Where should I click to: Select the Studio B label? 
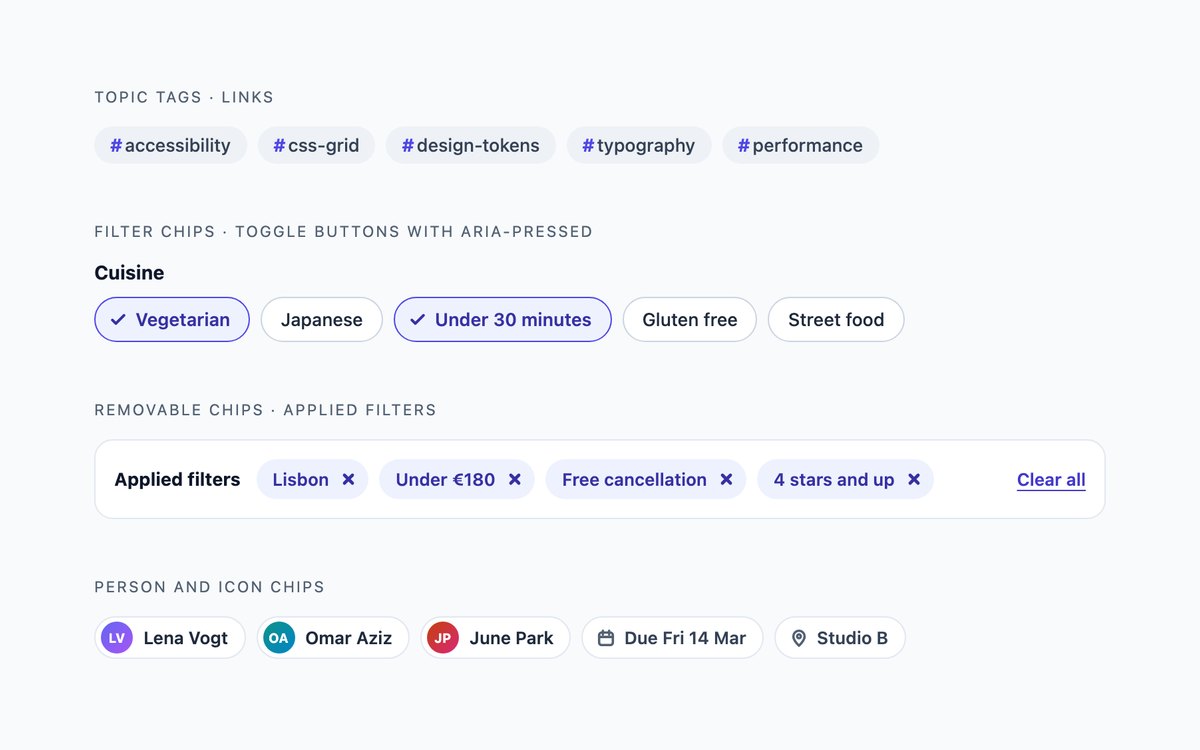click(852, 638)
